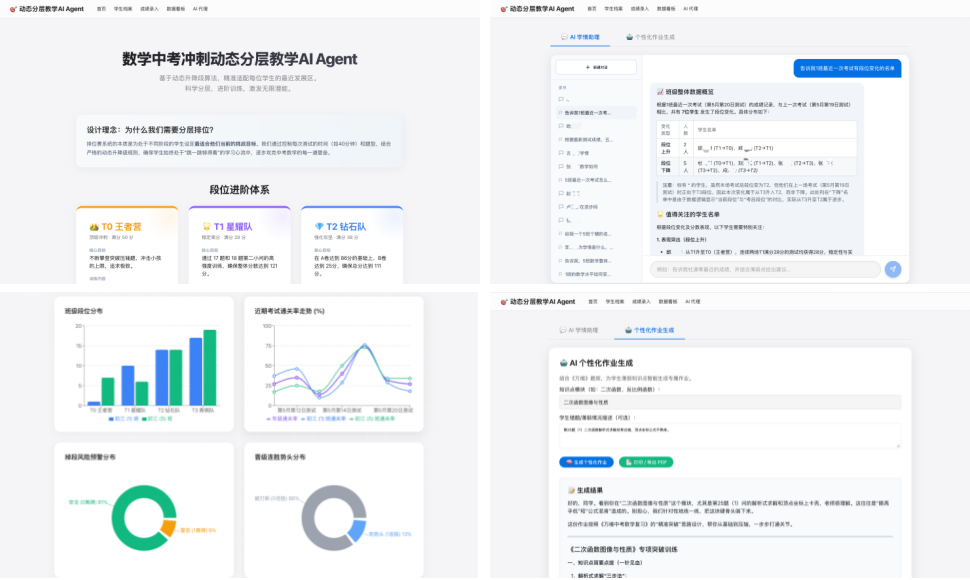
Task: Click the send message paper-plane icon
Action: click(x=893, y=269)
